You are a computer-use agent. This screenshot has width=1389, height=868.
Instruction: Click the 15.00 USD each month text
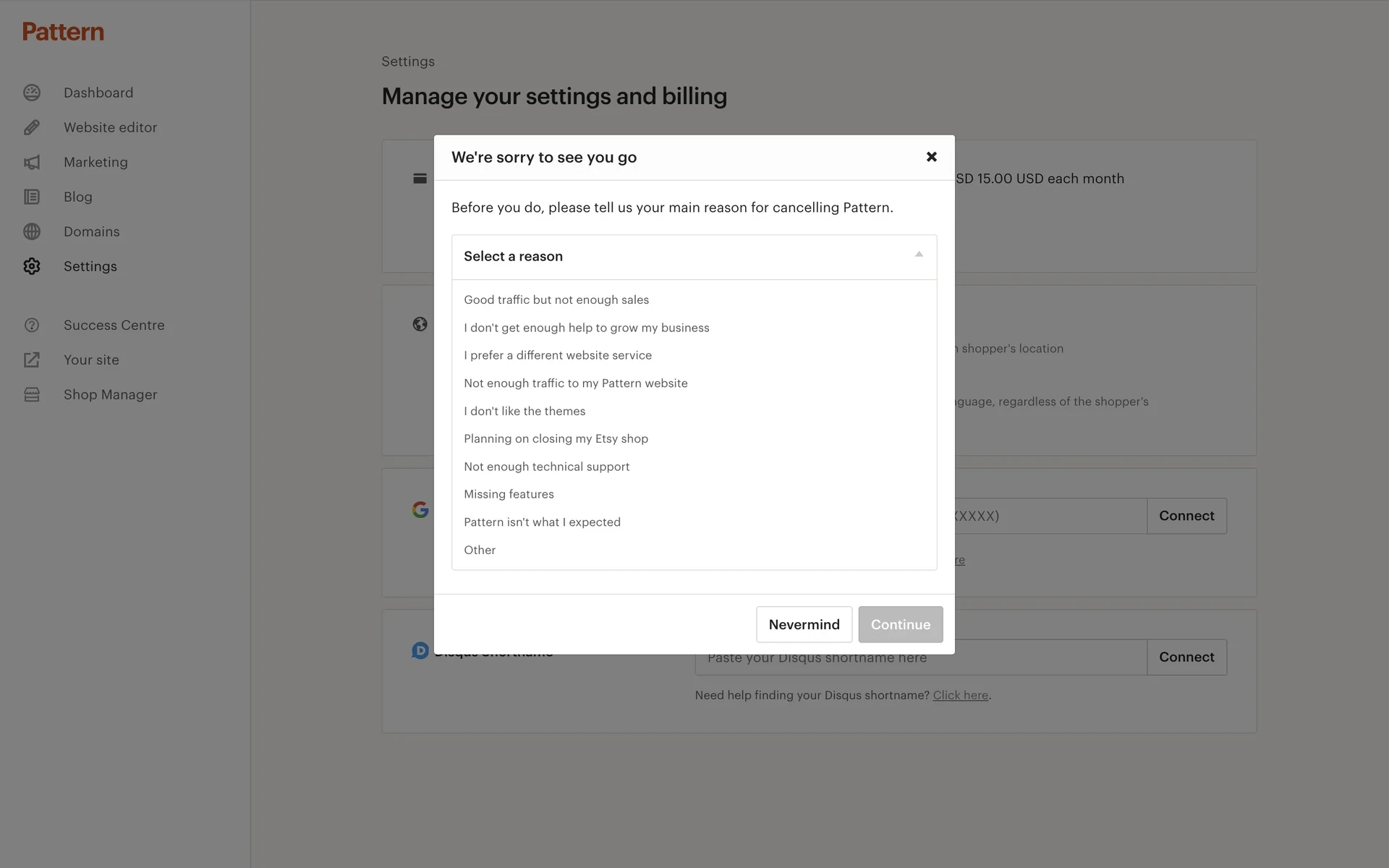click(x=1050, y=179)
